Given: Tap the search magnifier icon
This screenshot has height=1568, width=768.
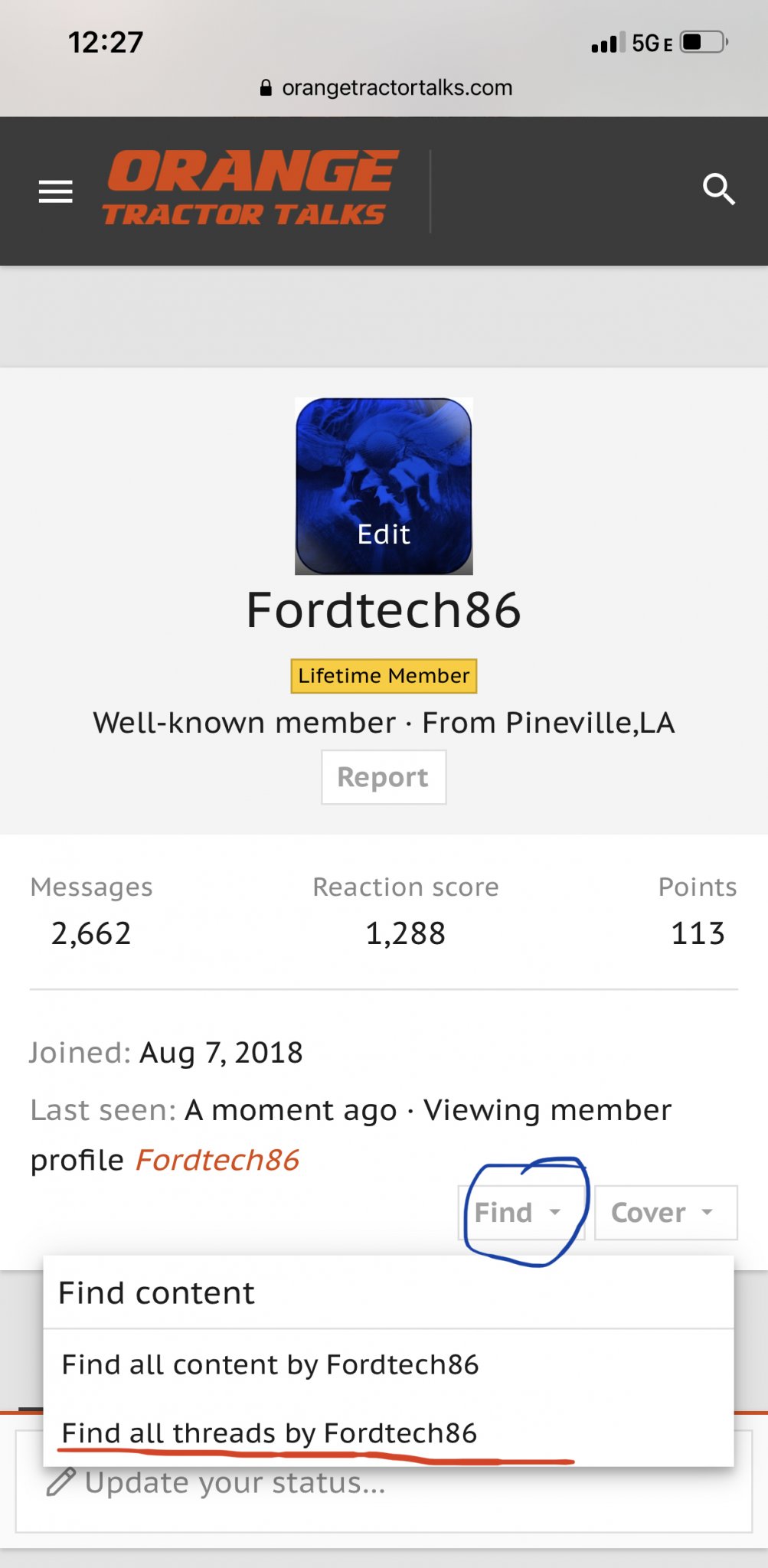Looking at the screenshot, I should pos(719,189).
